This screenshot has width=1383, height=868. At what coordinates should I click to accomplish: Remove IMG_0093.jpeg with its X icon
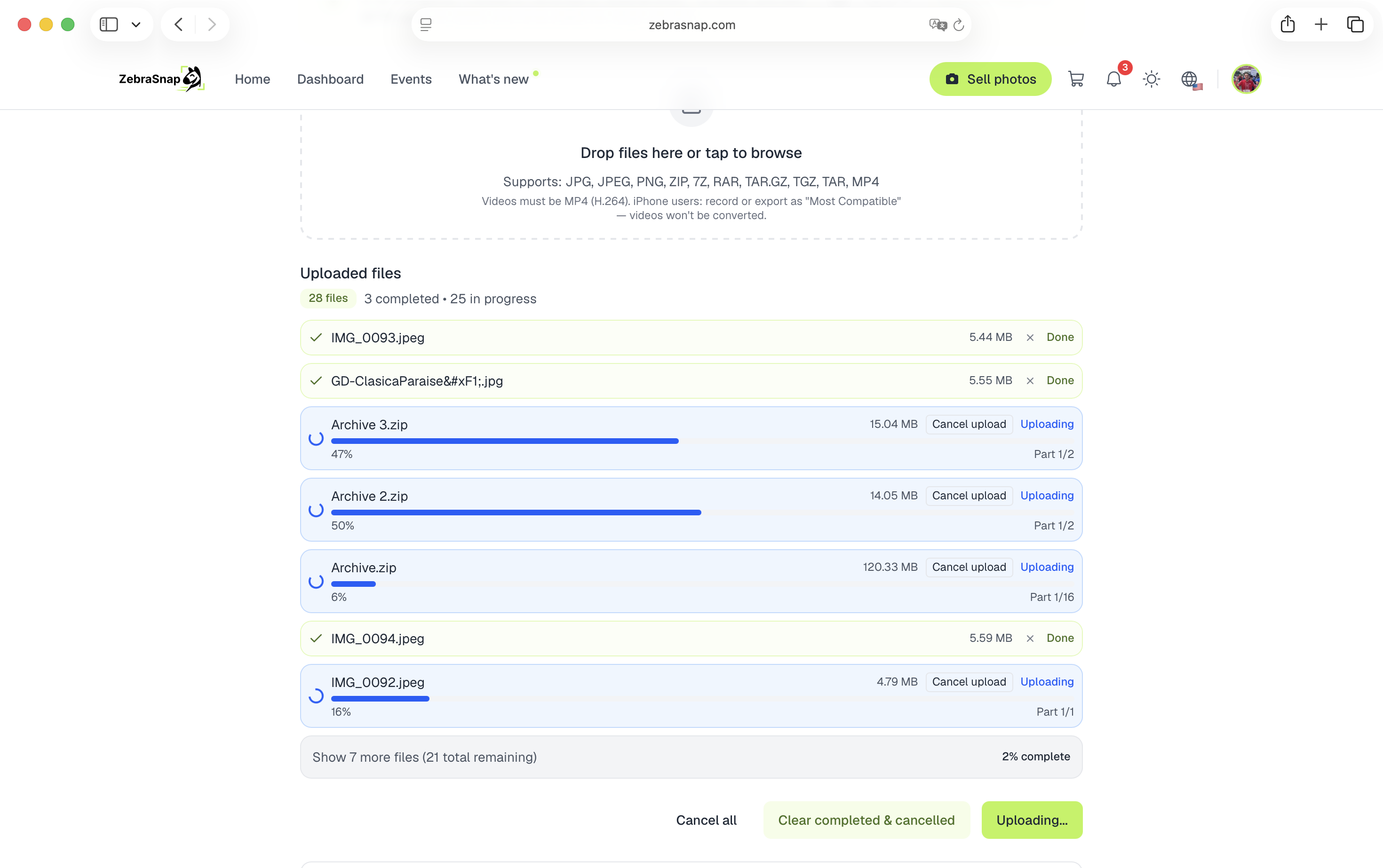click(1030, 338)
